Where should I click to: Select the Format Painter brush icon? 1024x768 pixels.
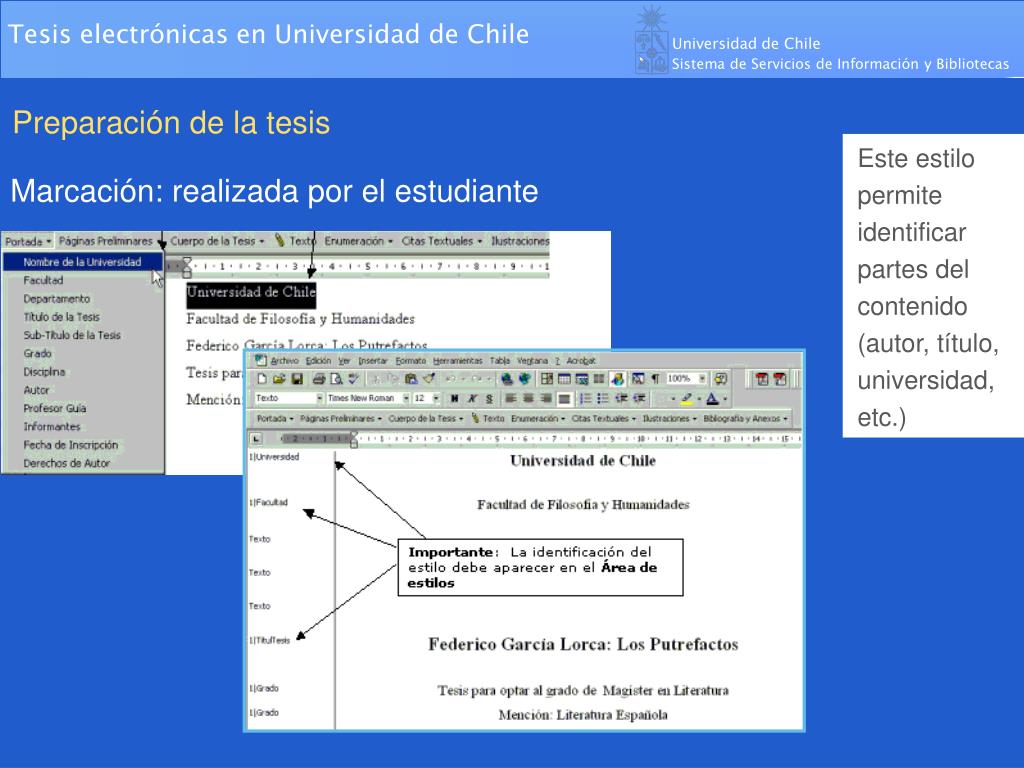click(x=429, y=379)
